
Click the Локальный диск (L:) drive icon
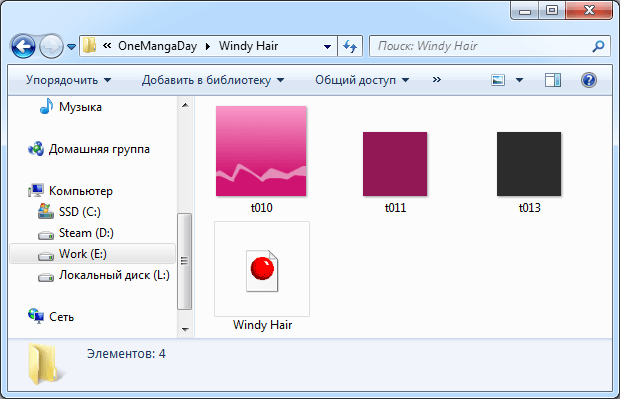46,277
